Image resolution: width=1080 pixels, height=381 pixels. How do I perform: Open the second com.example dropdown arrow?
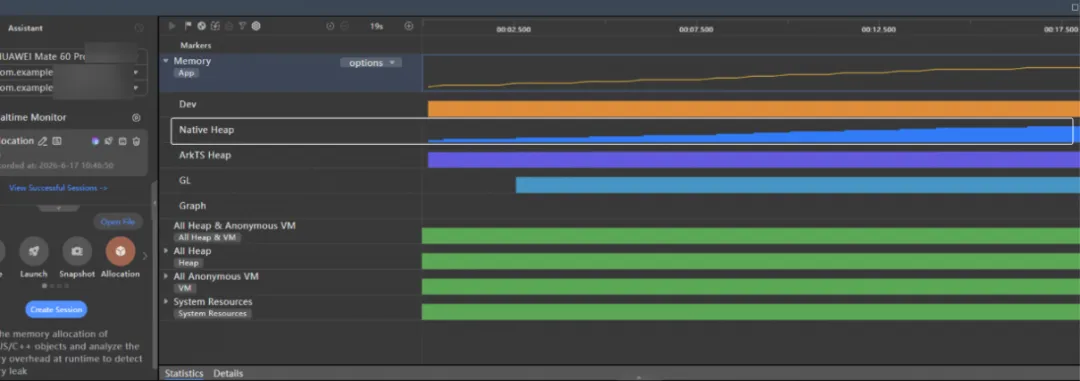point(136,88)
